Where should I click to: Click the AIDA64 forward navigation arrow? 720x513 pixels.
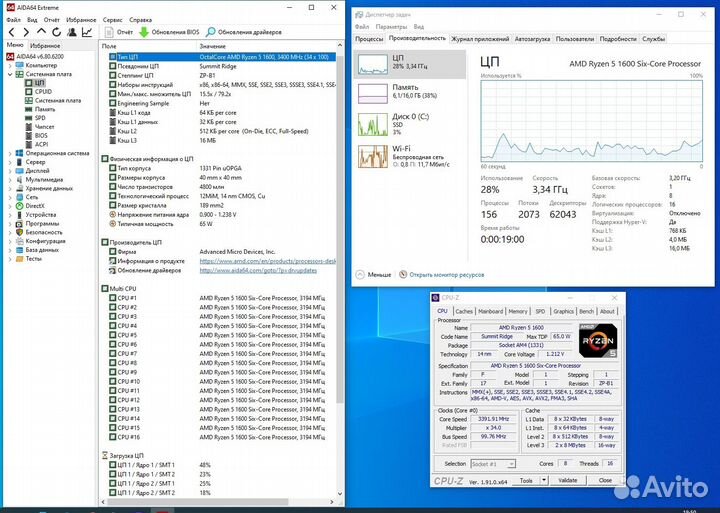point(26,32)
